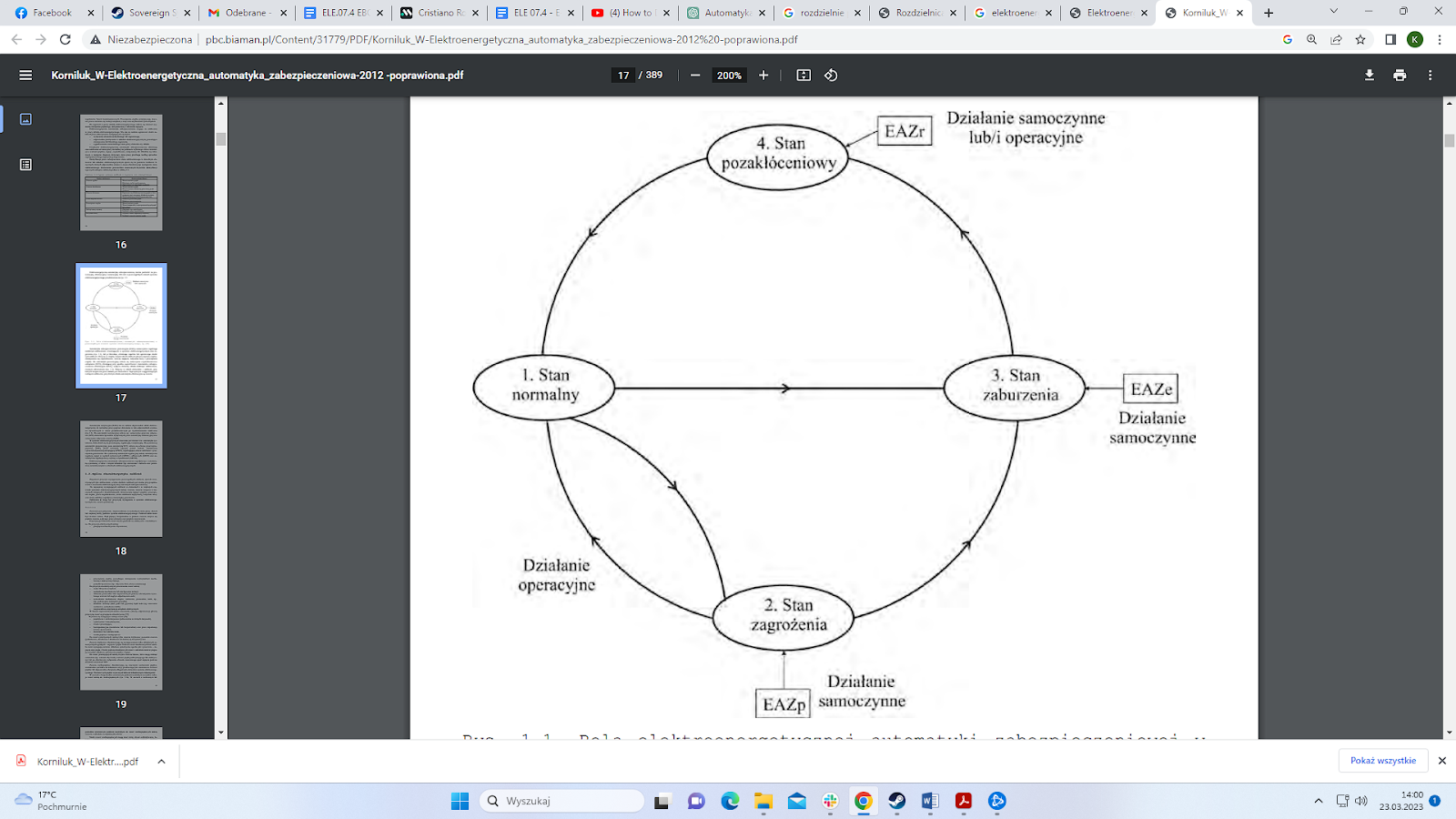The width and height of the screenshot is (1456, 819).
Task: Open Word from the taskbar
Action: point(929,801)
